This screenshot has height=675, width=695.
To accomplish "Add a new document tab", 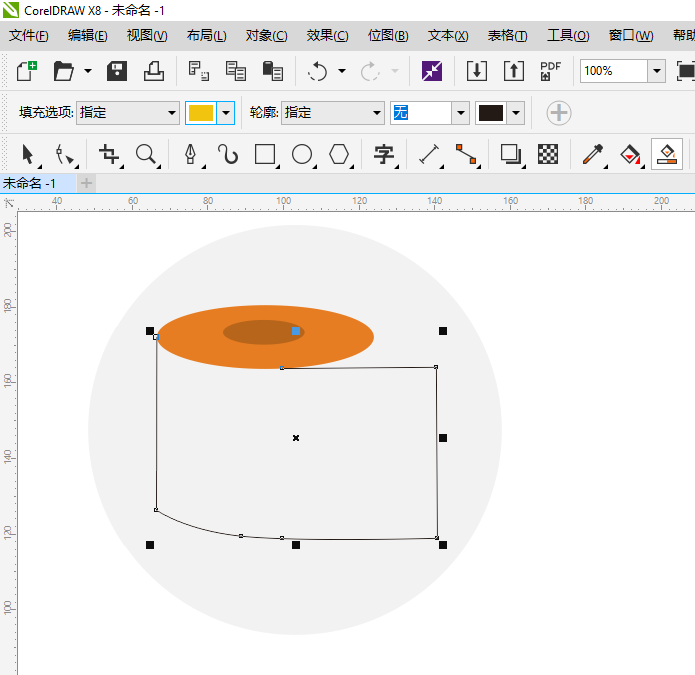I will 87,183.
